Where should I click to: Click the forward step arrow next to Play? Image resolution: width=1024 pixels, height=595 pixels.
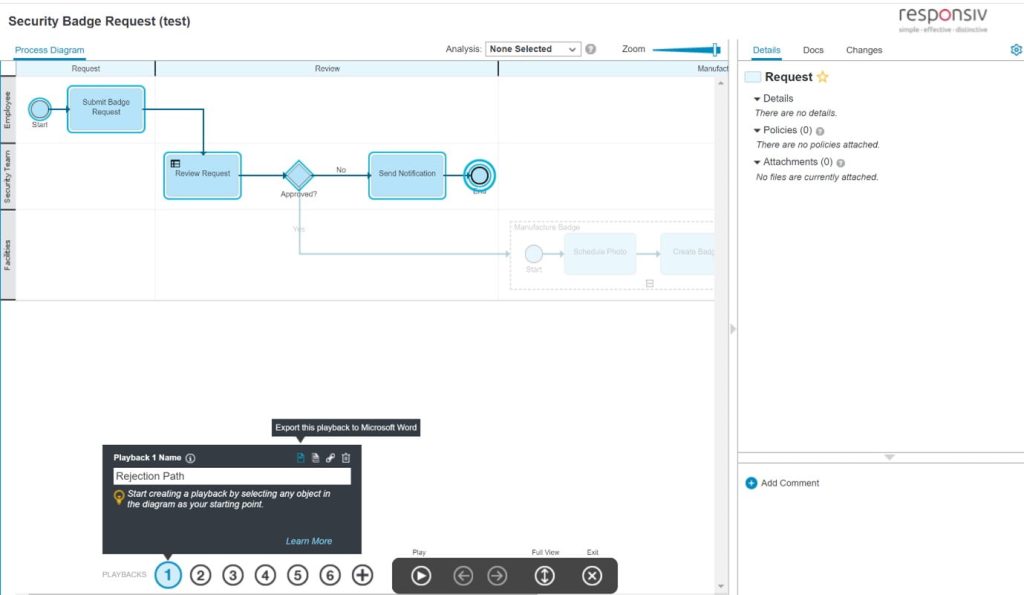click(x=497, y=575)
